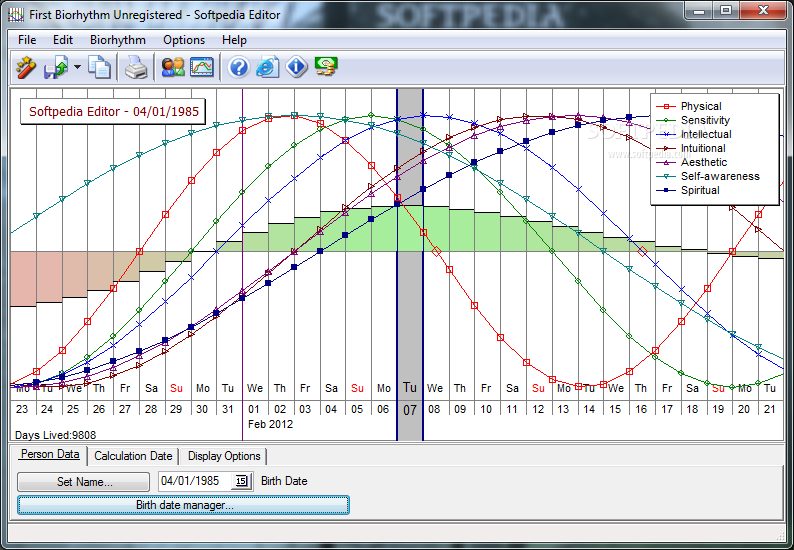Open the Options menu
This screenshot has height=550, width=794.
[184, 40]
